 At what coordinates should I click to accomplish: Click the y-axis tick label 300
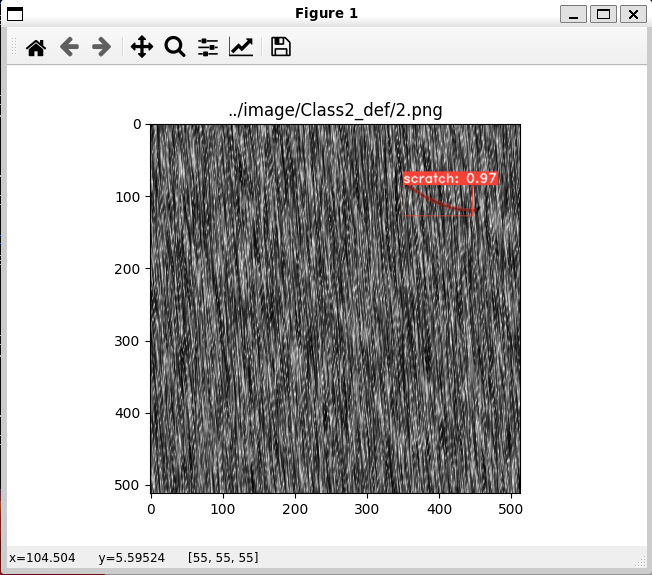click(x=128, y=341)
